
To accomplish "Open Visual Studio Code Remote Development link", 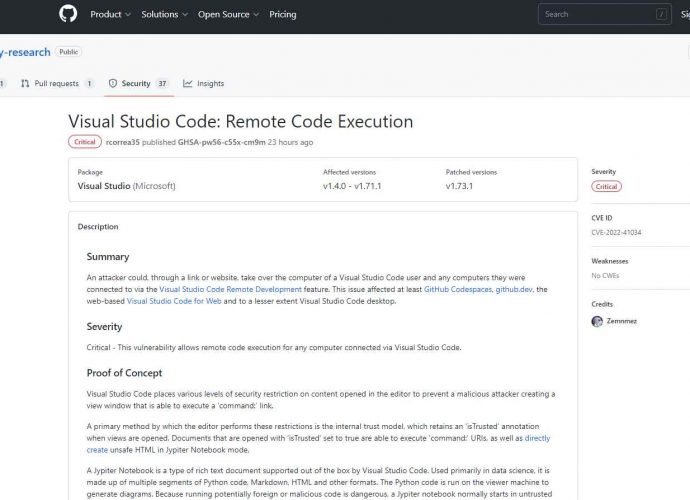I will point(230,289).
